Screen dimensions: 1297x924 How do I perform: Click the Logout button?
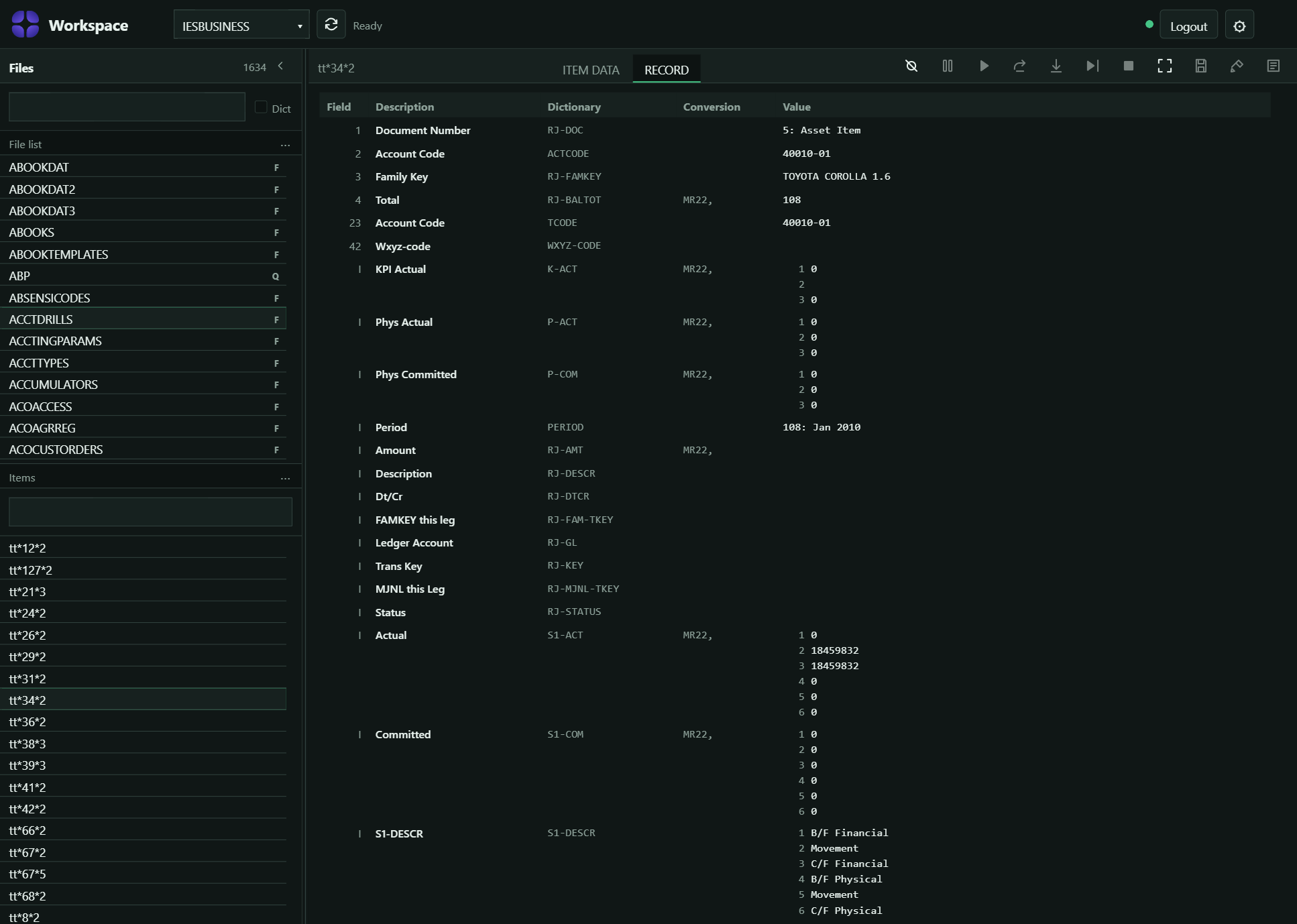click(x=1188, y=26)
